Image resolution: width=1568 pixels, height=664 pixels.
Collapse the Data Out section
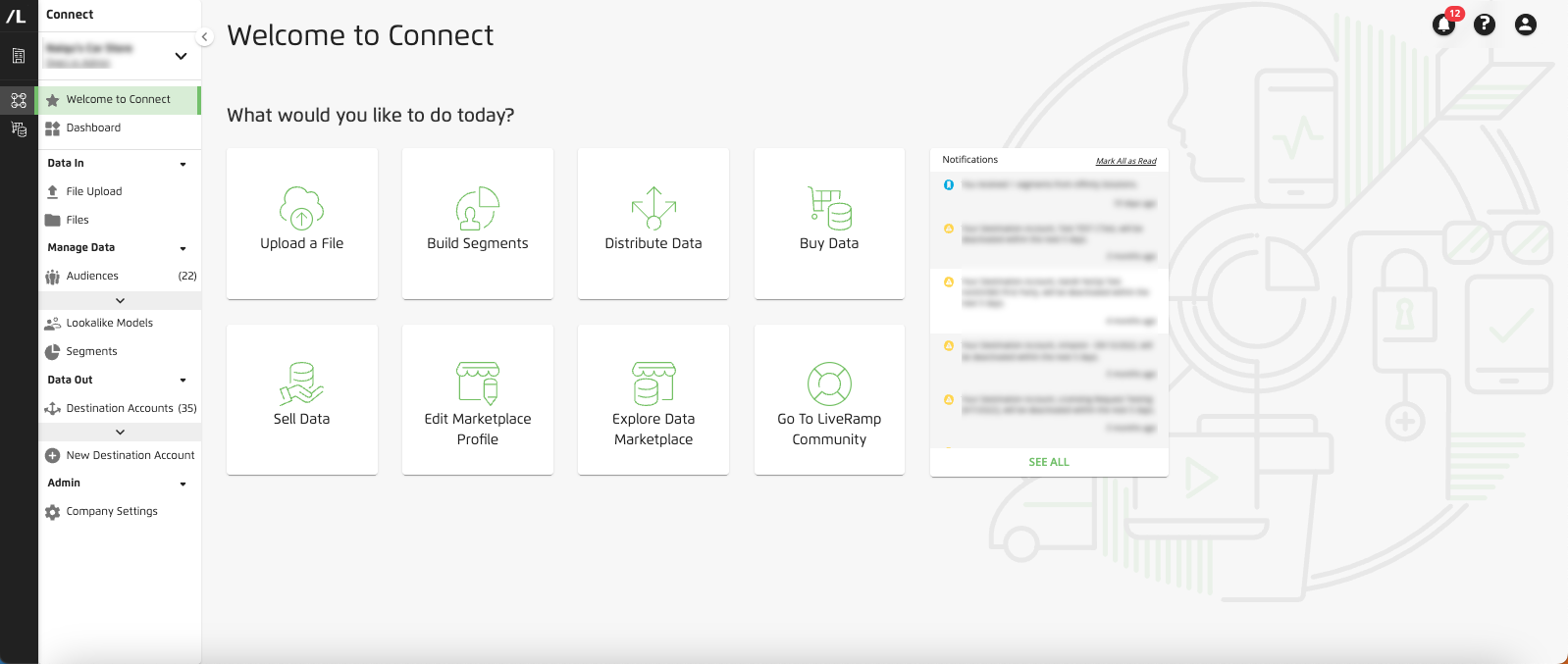[183, 381]
